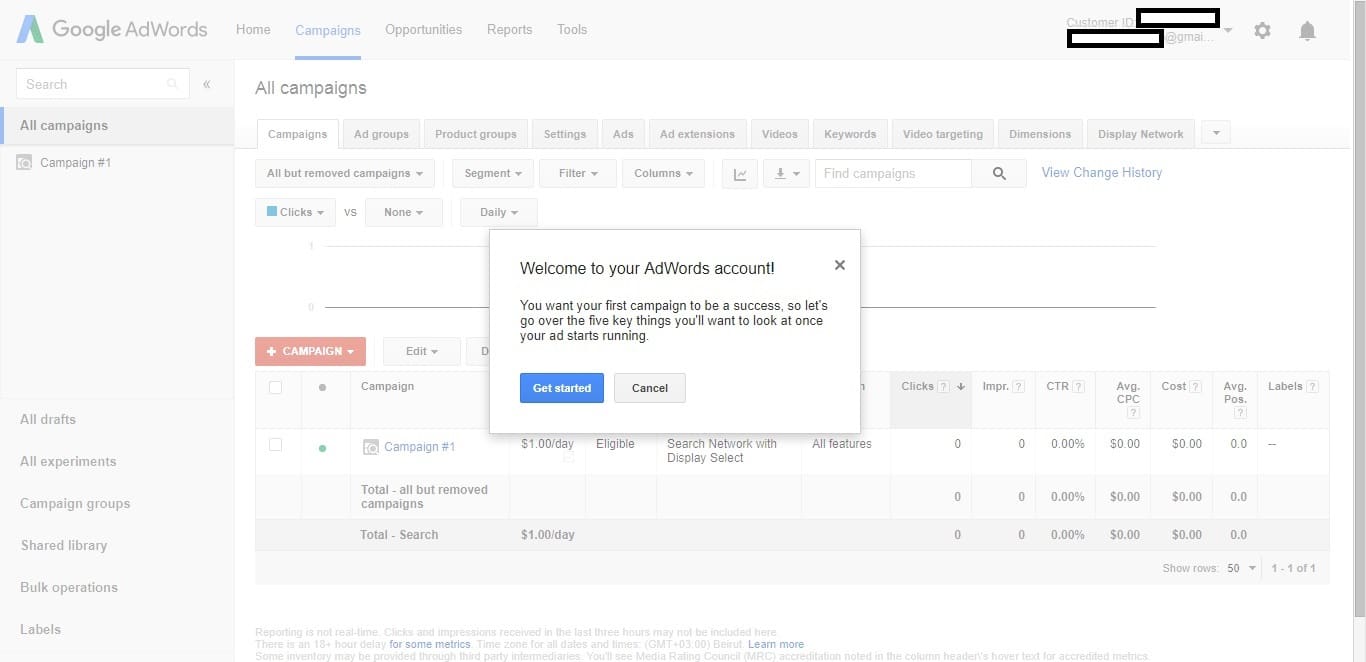Image resolution: width=1366 pixels, height=662 pixels.
Task: Open Opportunities in top navigation
Action: point(423,30)
